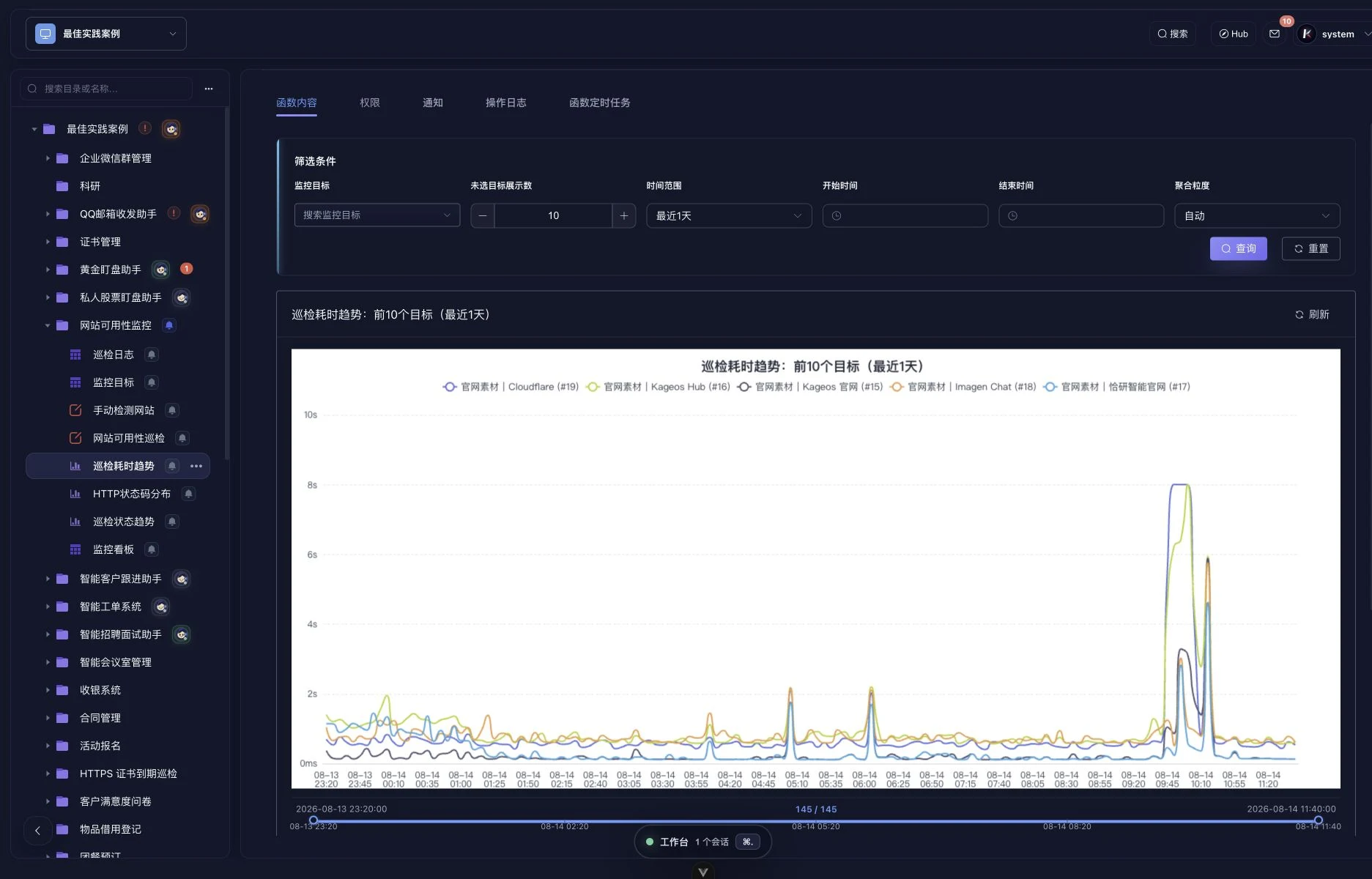This screenshot has width=1372, height=879.
Task: Click the warning icon beside 最佳实践案例
Action: (x=145, y=128)
